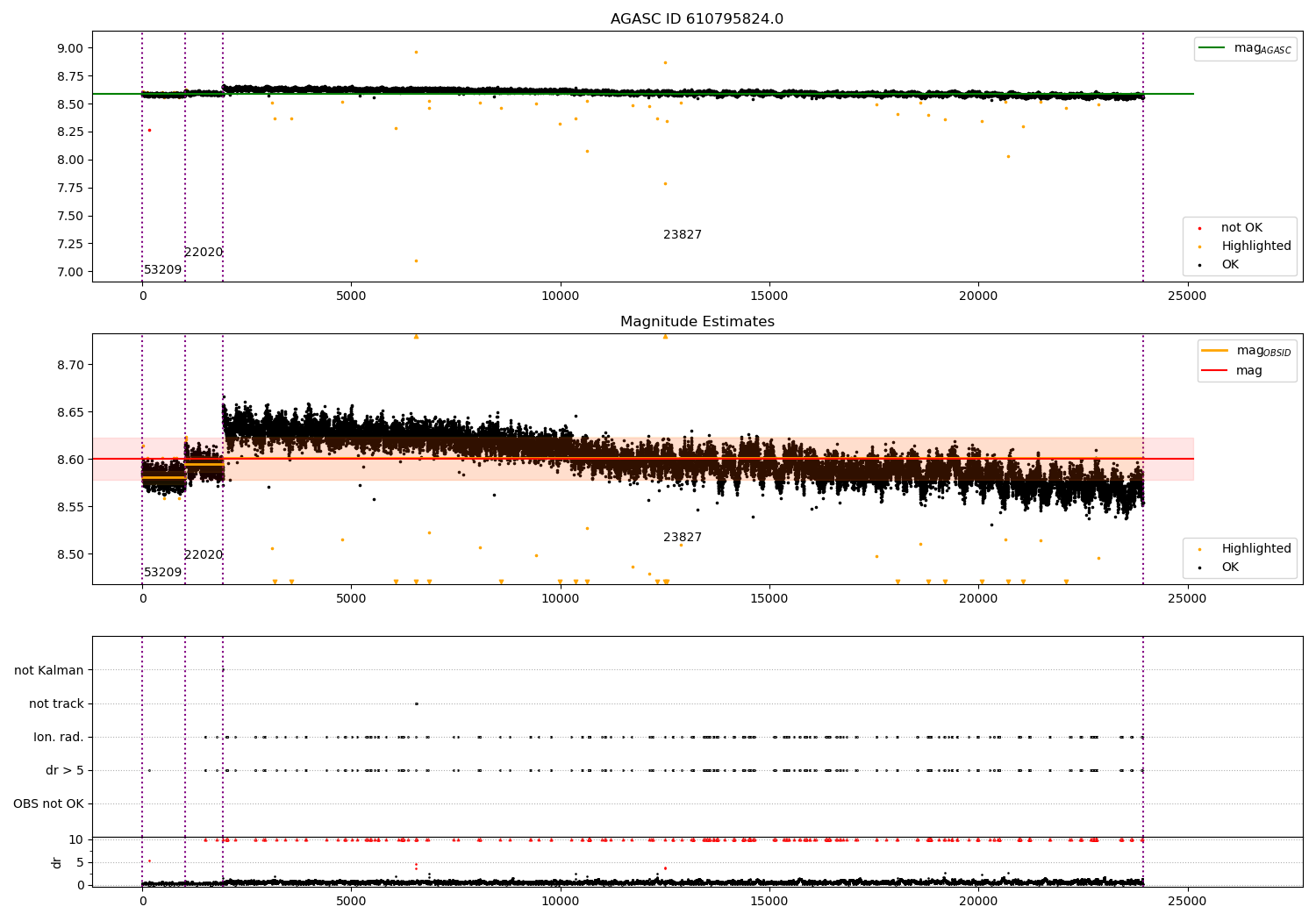Screen dimensions: 1316x921
Task: Click the 8.55 y-axis tick in the middle plot
Action: click(x=70, y=507)
